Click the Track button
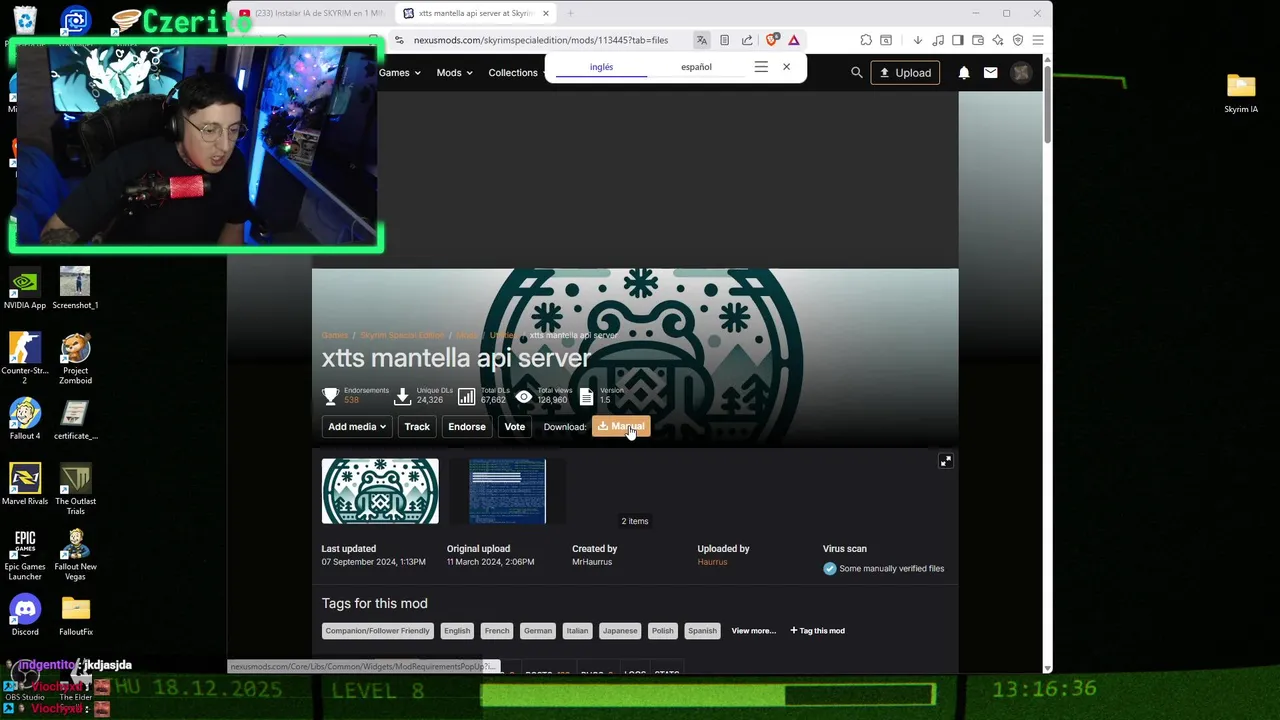 (x=417, y=427)
